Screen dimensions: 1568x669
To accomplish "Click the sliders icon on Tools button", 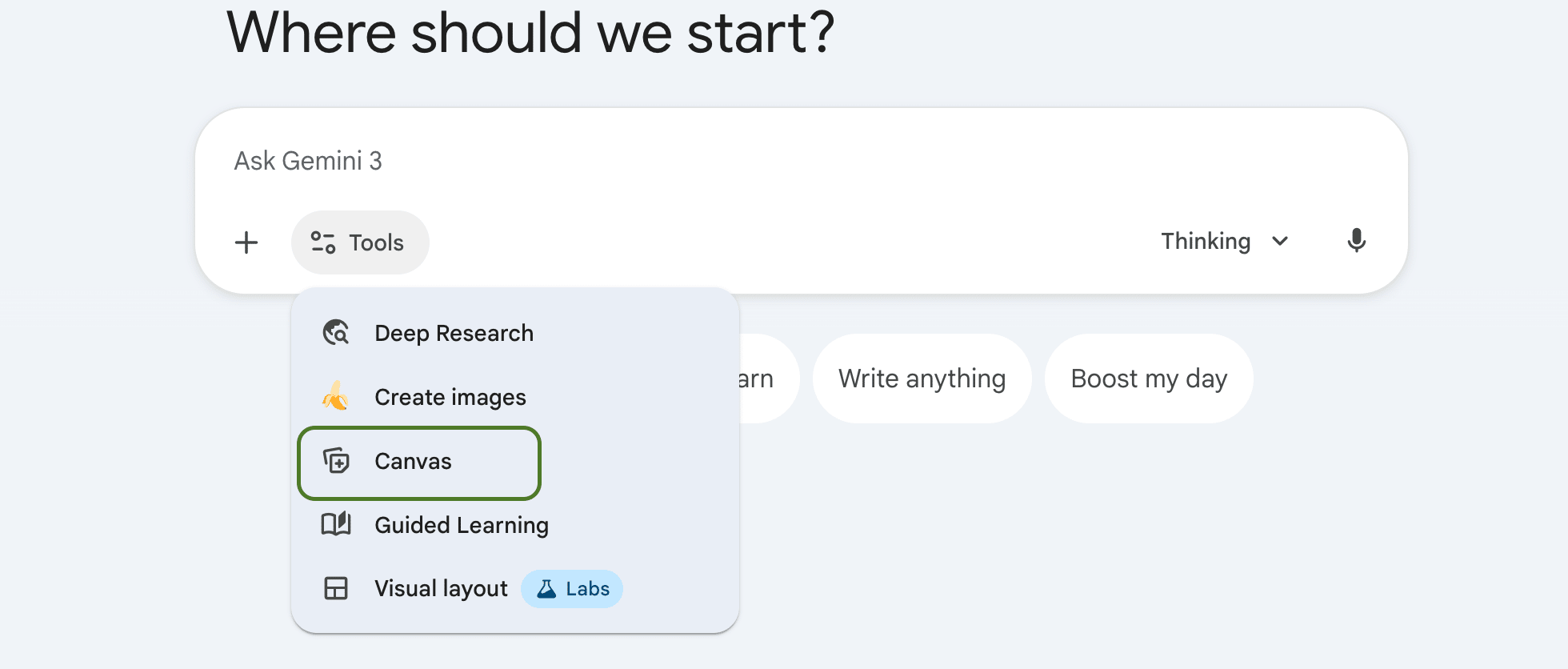I will click(x=323, y=242).
